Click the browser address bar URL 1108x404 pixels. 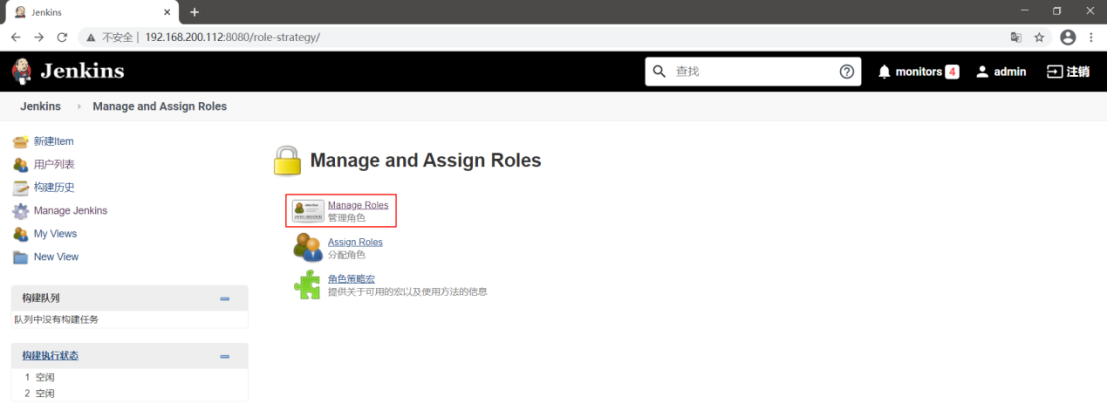232,37
